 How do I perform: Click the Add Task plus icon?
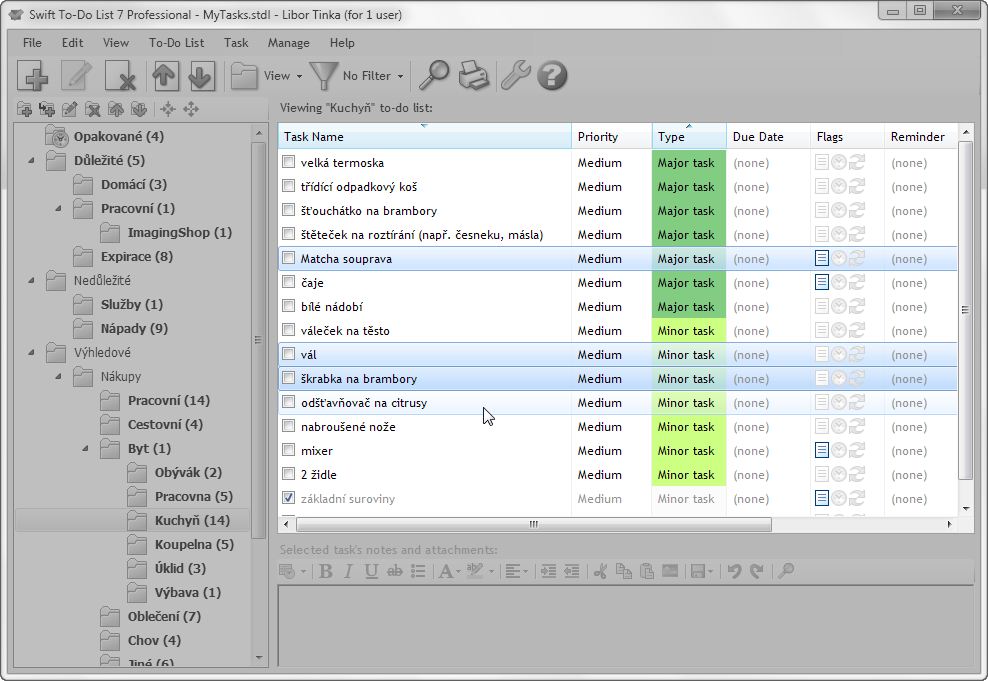(34, 76)
